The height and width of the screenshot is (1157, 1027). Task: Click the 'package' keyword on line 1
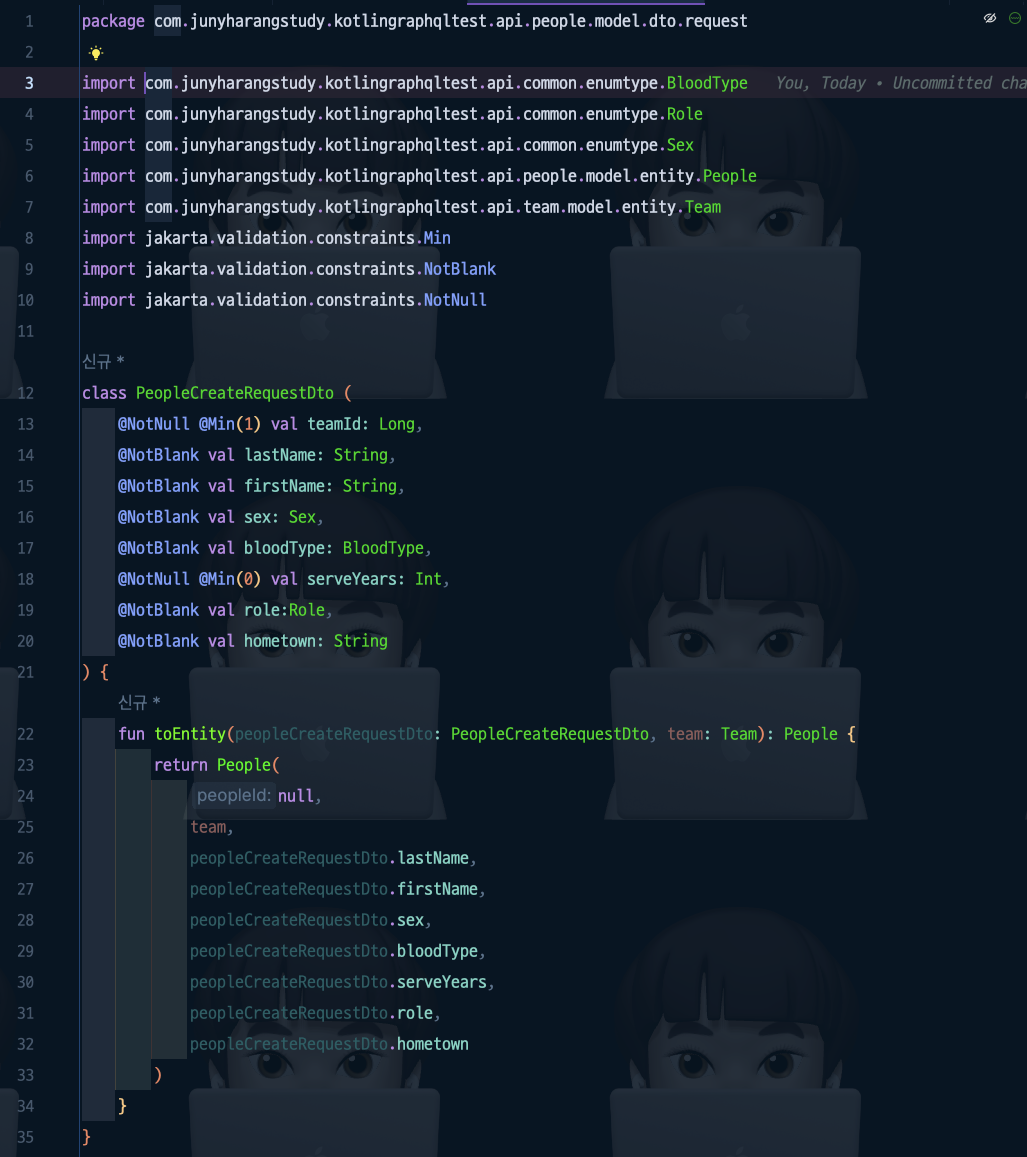(x=113, y=21)
